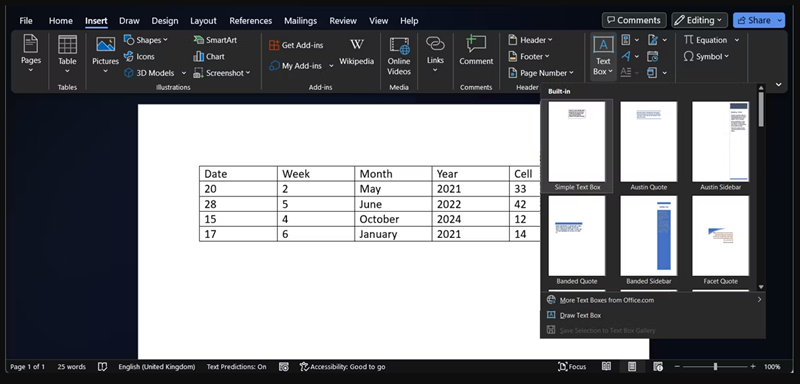Open Quick Parts icon

(x=626, y=40)
